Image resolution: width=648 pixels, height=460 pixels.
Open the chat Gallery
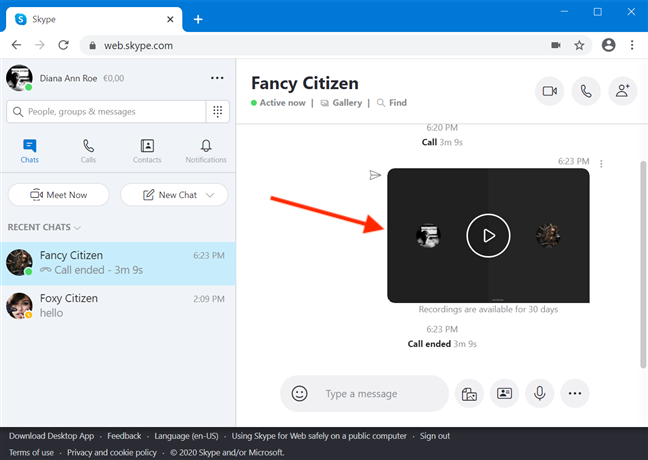pos(341,103)
